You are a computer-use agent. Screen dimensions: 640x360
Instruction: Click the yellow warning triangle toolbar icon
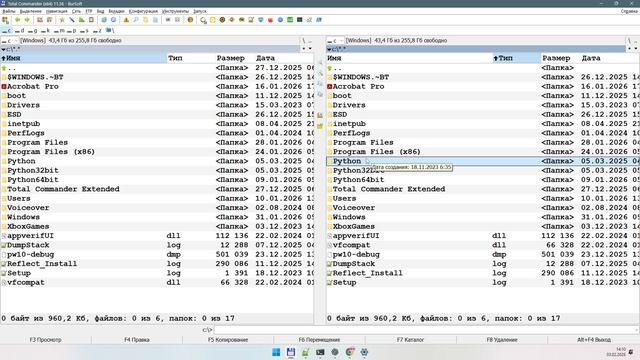126,20
